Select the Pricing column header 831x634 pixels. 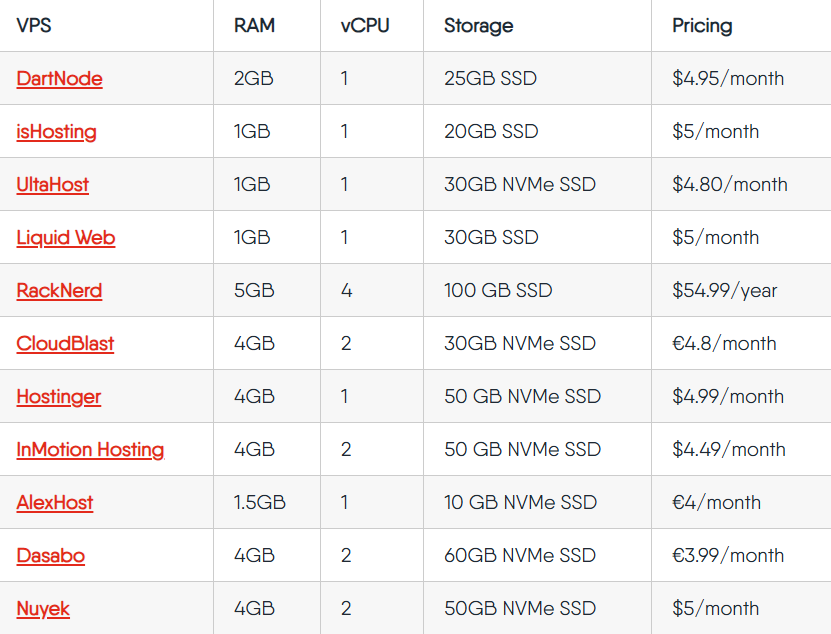coord(702,25)
